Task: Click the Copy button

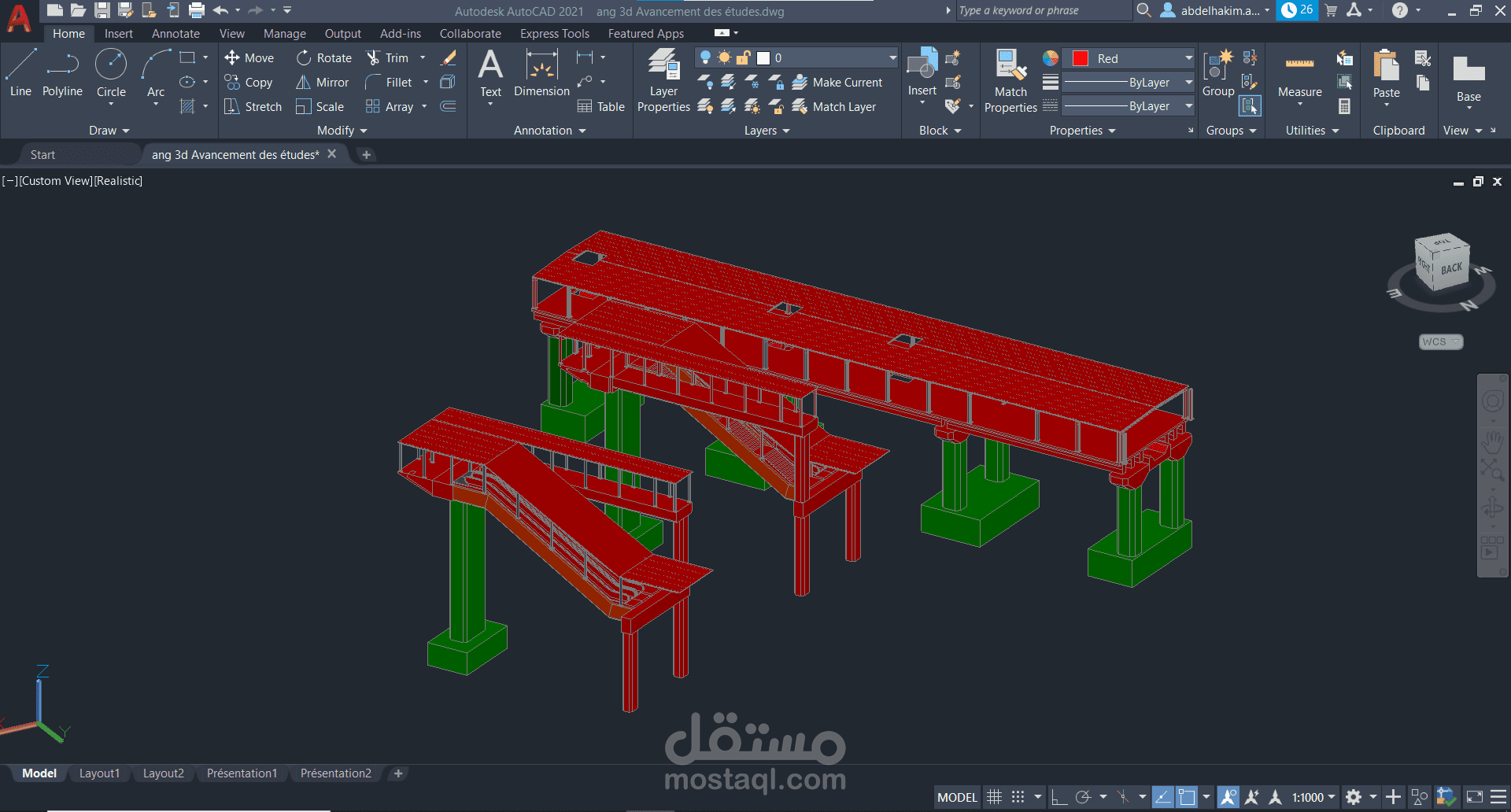Action: [249, 82]
